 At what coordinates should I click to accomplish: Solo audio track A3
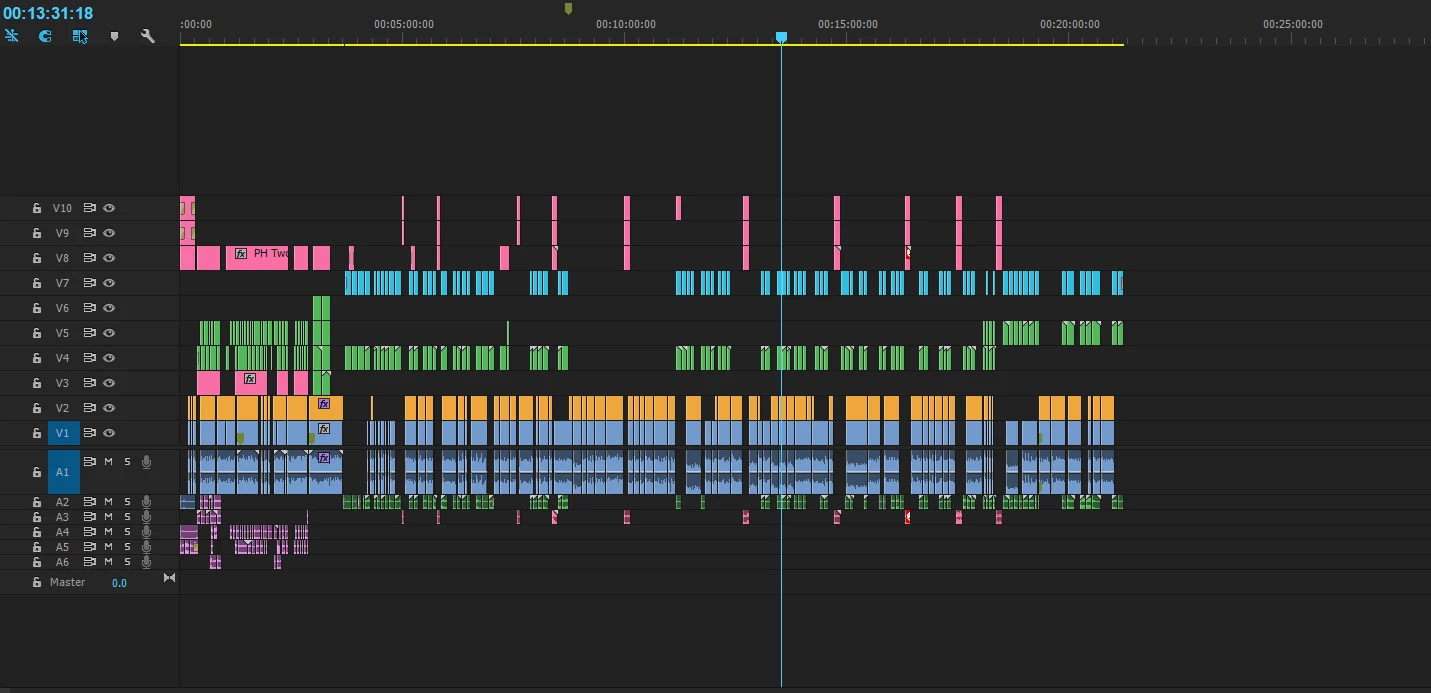(127, 517)
